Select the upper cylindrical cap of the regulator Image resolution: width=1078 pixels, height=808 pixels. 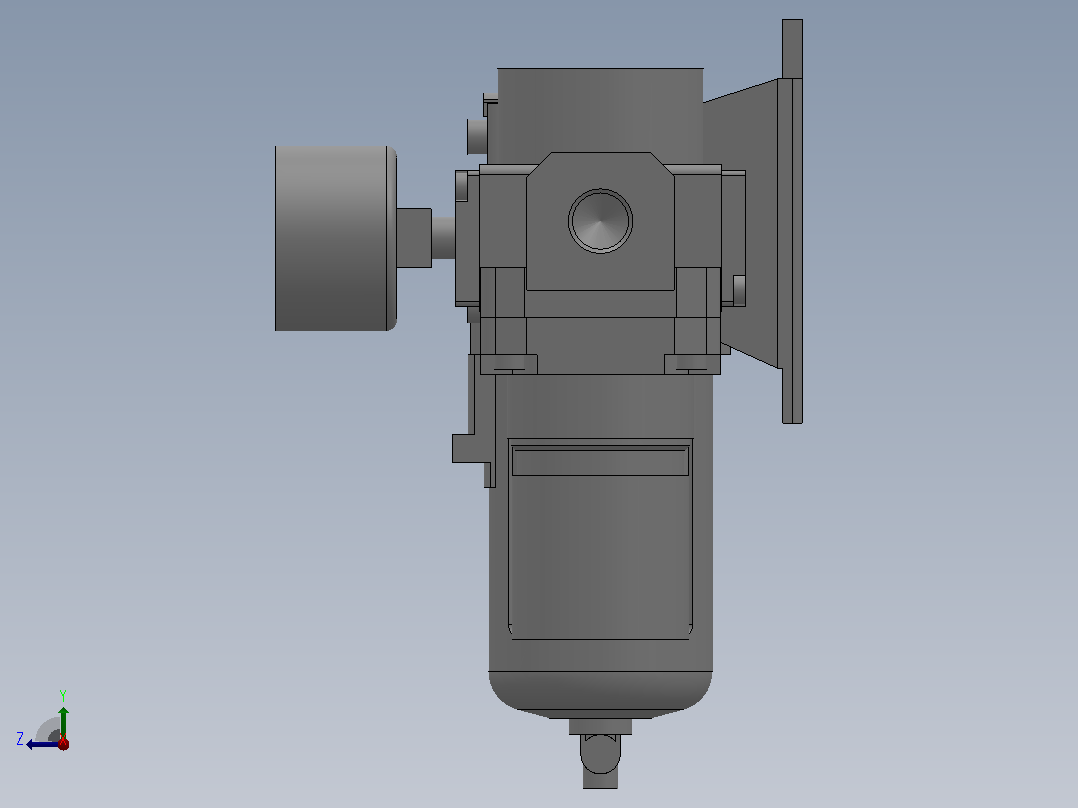600,116
